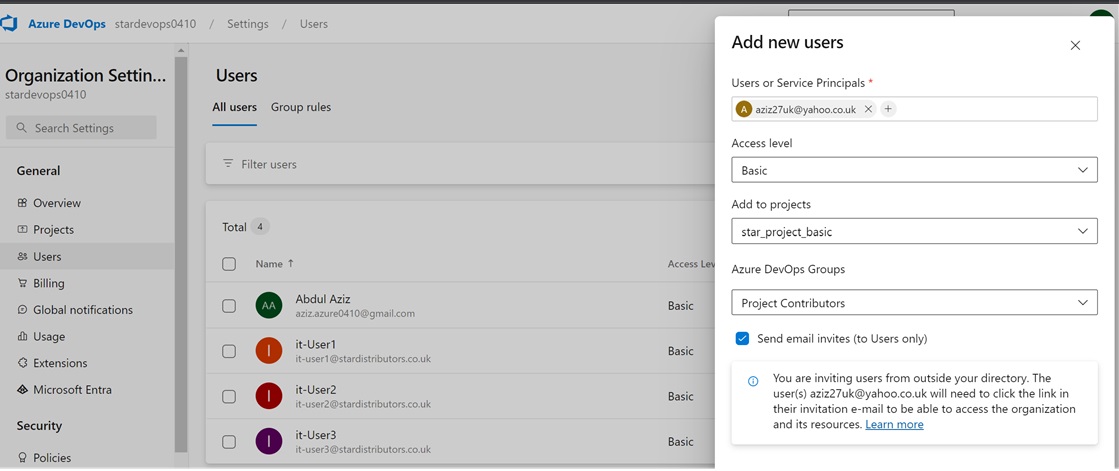Open the Add to projects dropdown
The height and width of the screenshot is (471, 1119).
tap(914, 231)
